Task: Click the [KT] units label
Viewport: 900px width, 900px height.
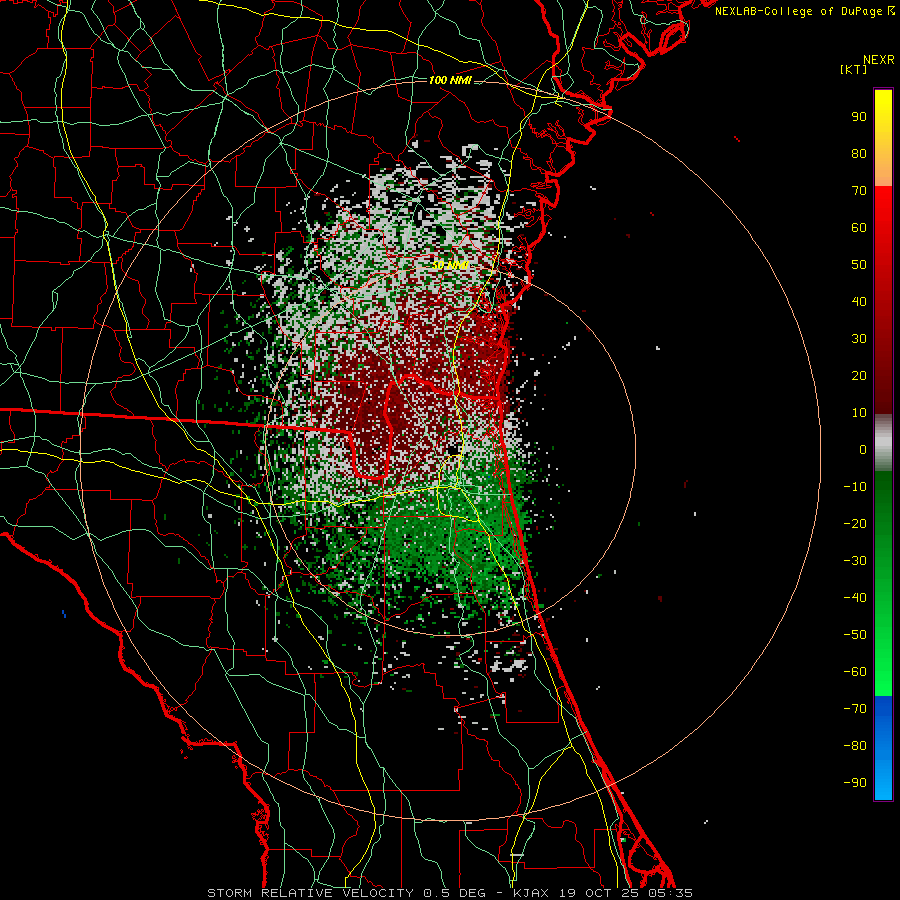Action: 854,69
